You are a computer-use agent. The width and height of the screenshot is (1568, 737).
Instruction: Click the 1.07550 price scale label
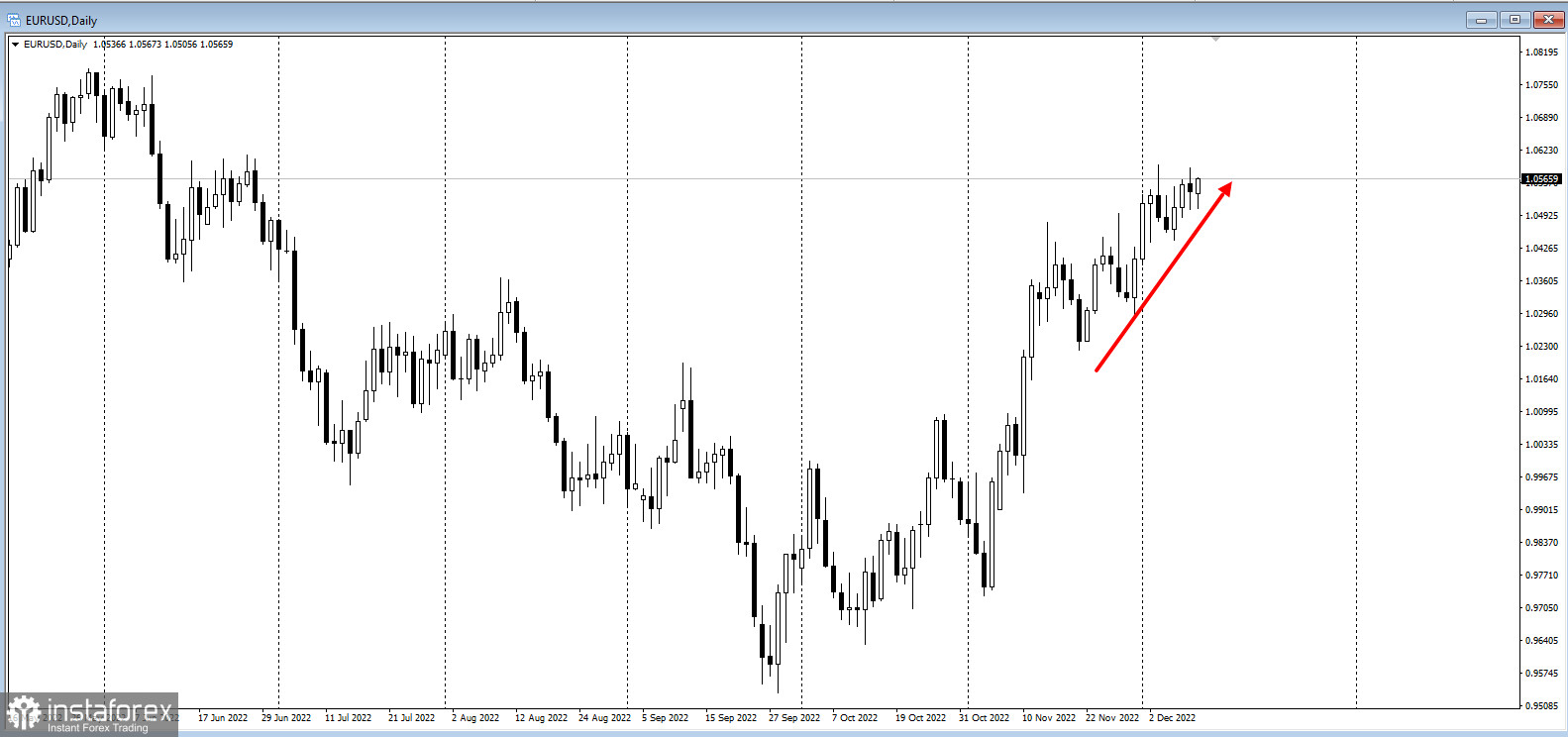(1541, 85)
